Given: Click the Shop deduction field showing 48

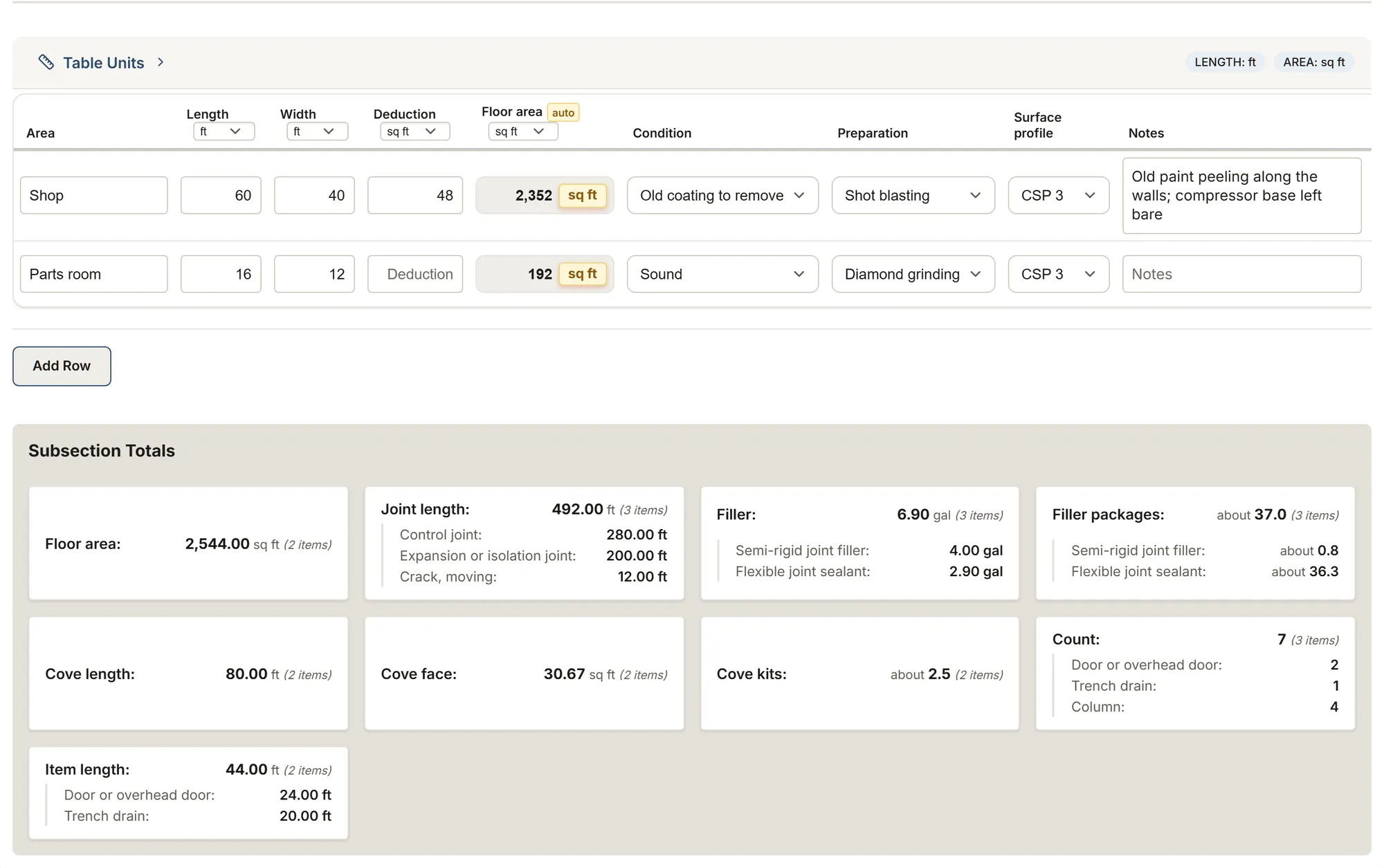Looking at the screenshot, I should pyautogui.click(x=415, y=195).
